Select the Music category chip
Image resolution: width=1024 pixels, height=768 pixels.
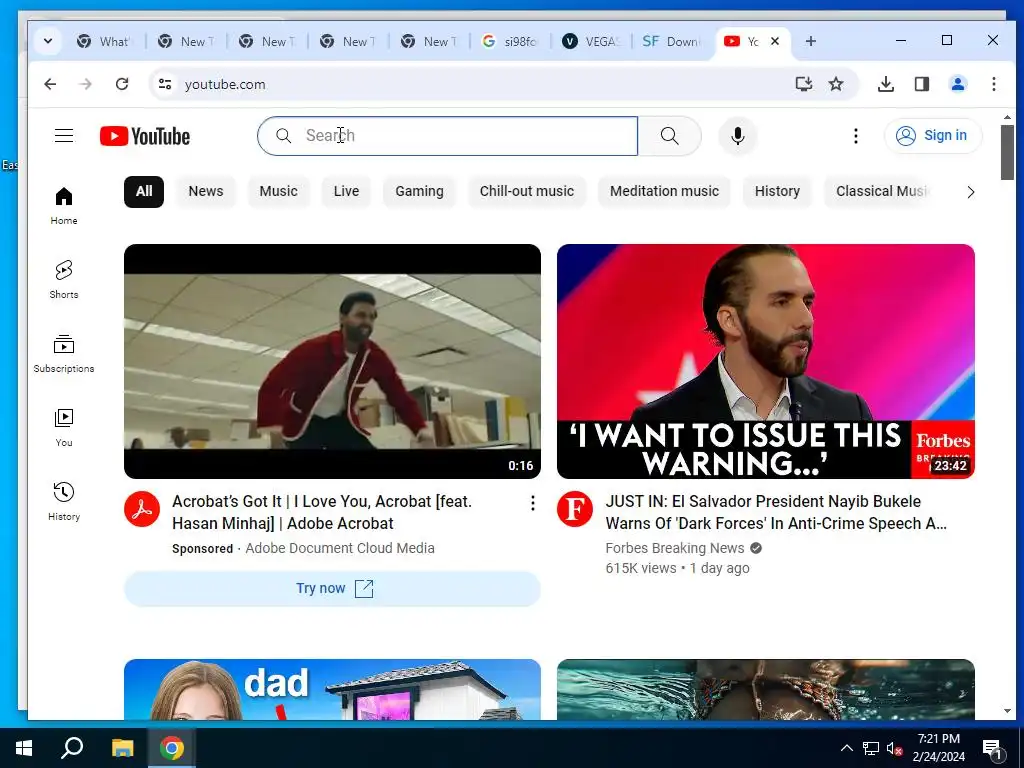278,191
